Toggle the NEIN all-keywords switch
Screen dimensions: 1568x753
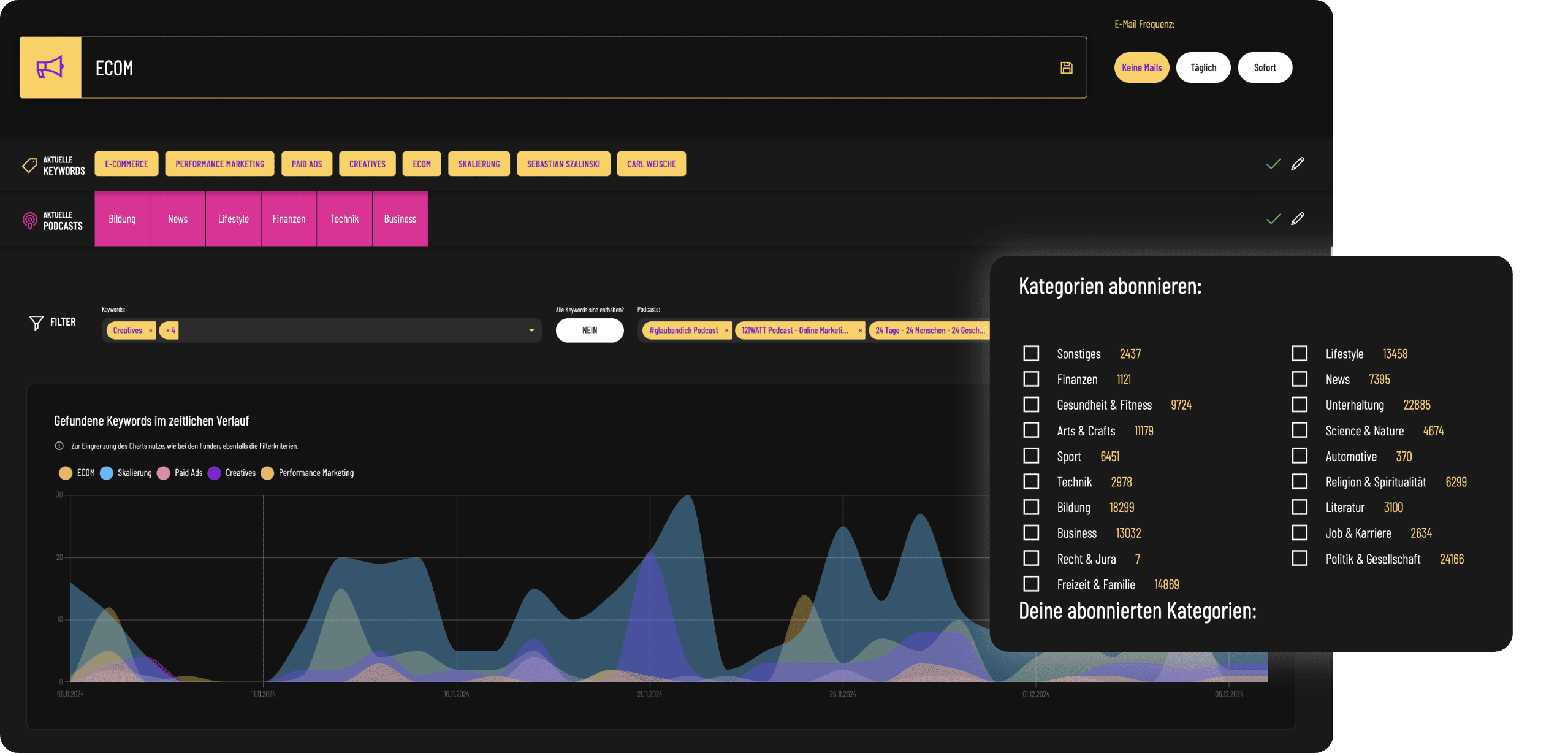589,331
